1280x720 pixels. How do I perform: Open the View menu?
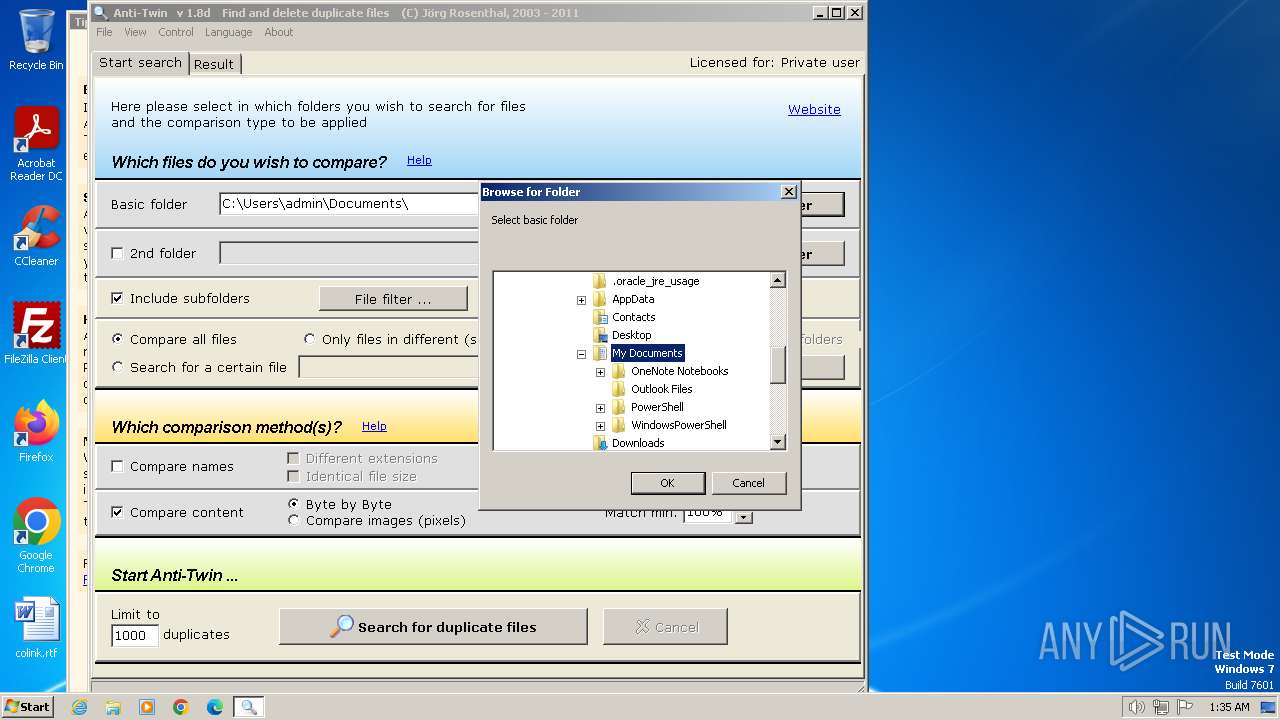135,32
